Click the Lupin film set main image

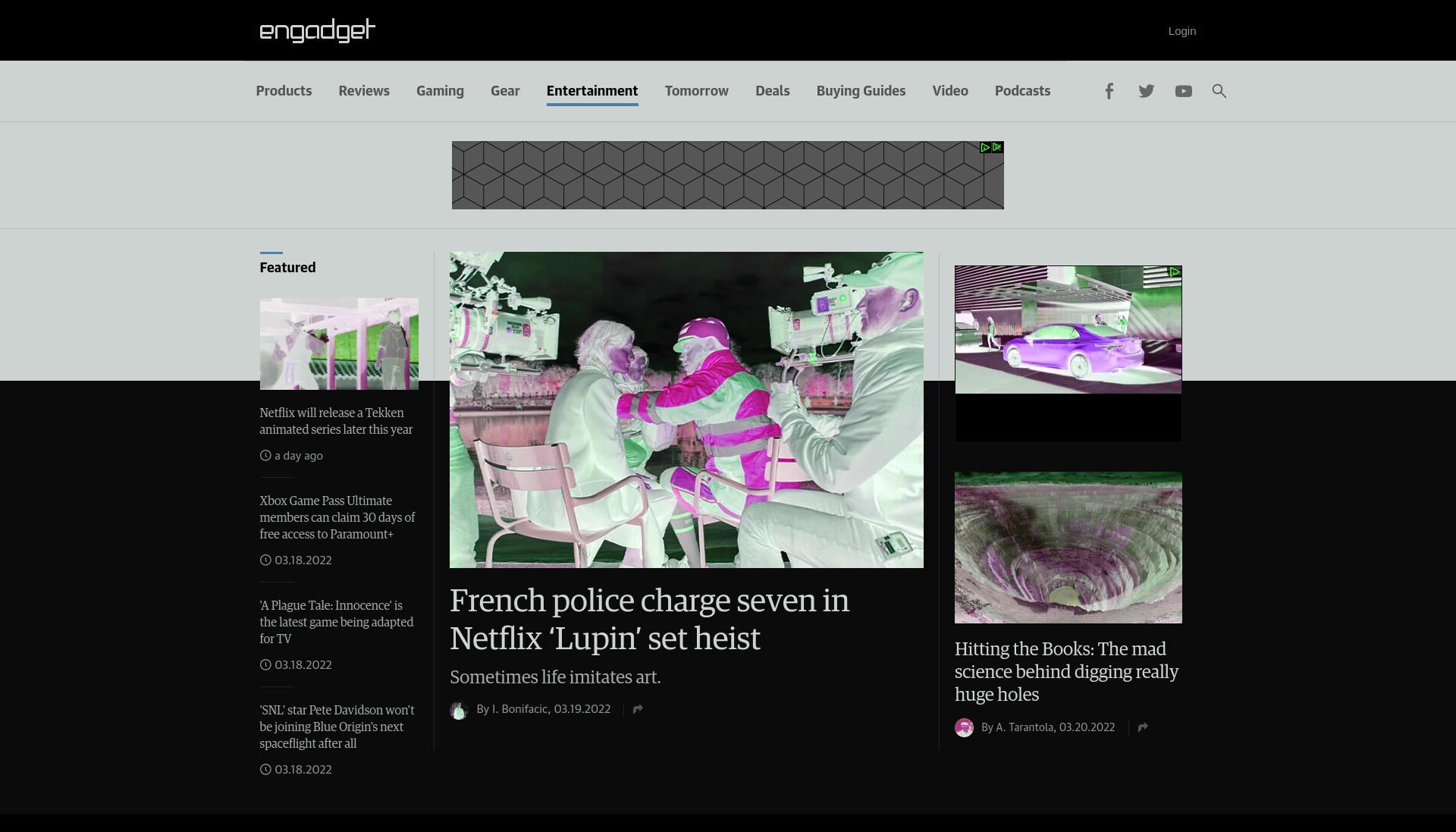pos(686,410)
